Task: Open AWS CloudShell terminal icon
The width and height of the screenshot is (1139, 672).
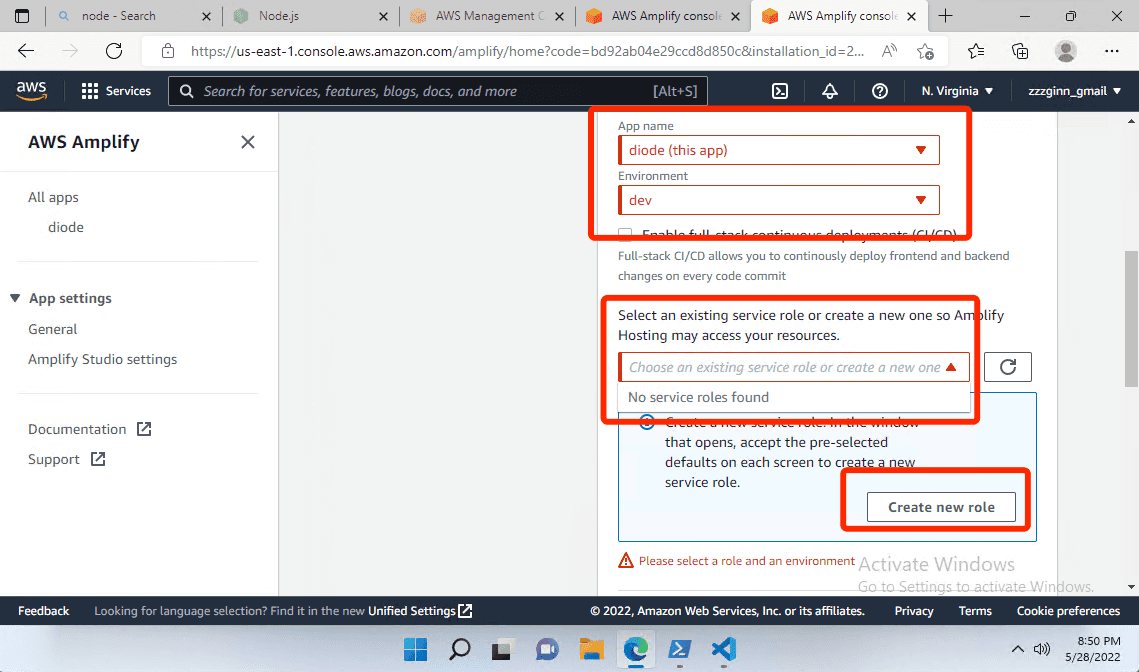Action: pos(780,91)
